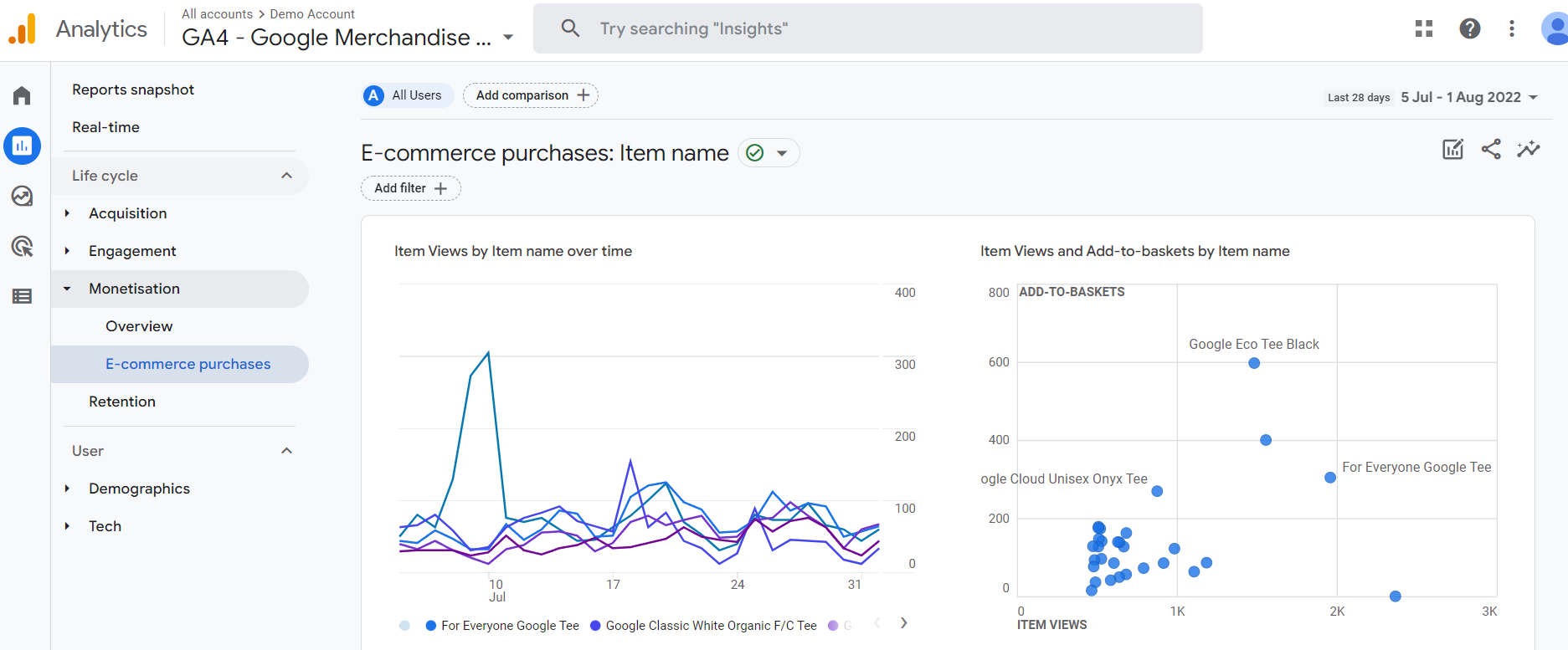Click the All Users 'A' badge
This screenshot has height=650, width=1568.
pos(373,95)
